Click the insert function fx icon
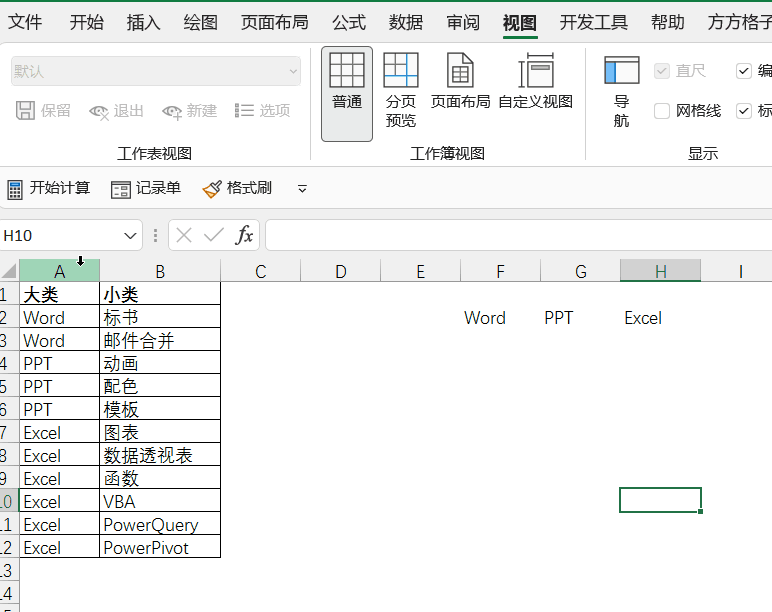The width and height of the screenshot is (772, 612). 244,235
